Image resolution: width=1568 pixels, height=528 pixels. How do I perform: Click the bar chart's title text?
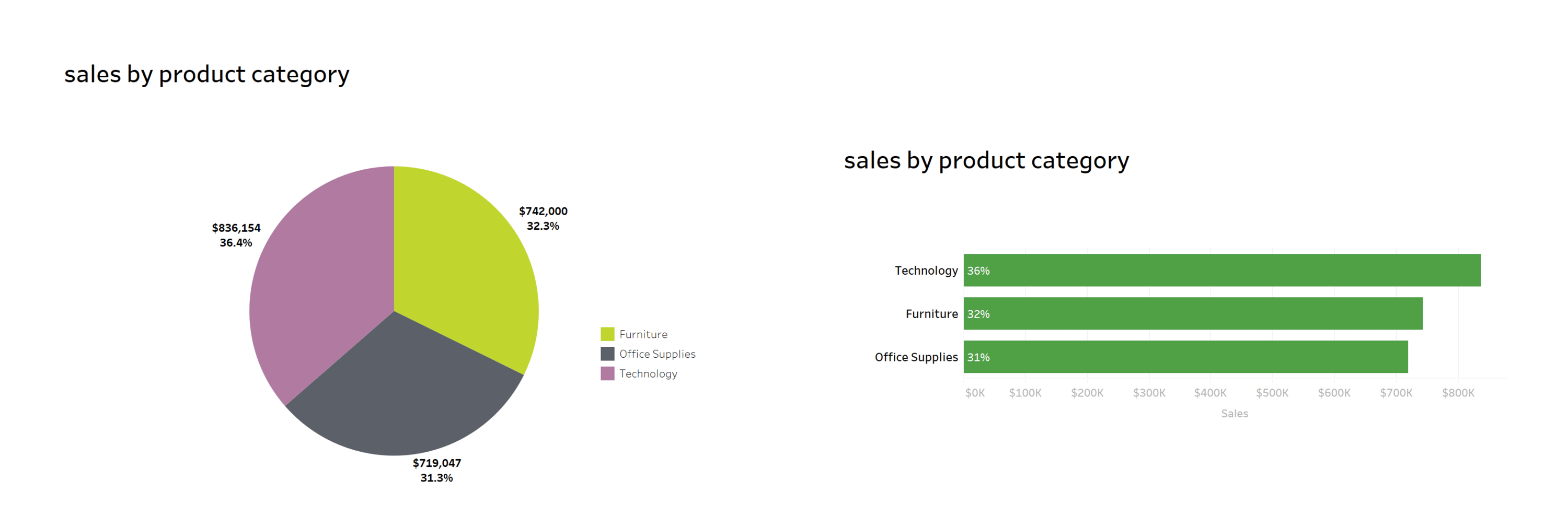(x=986, y=160)
